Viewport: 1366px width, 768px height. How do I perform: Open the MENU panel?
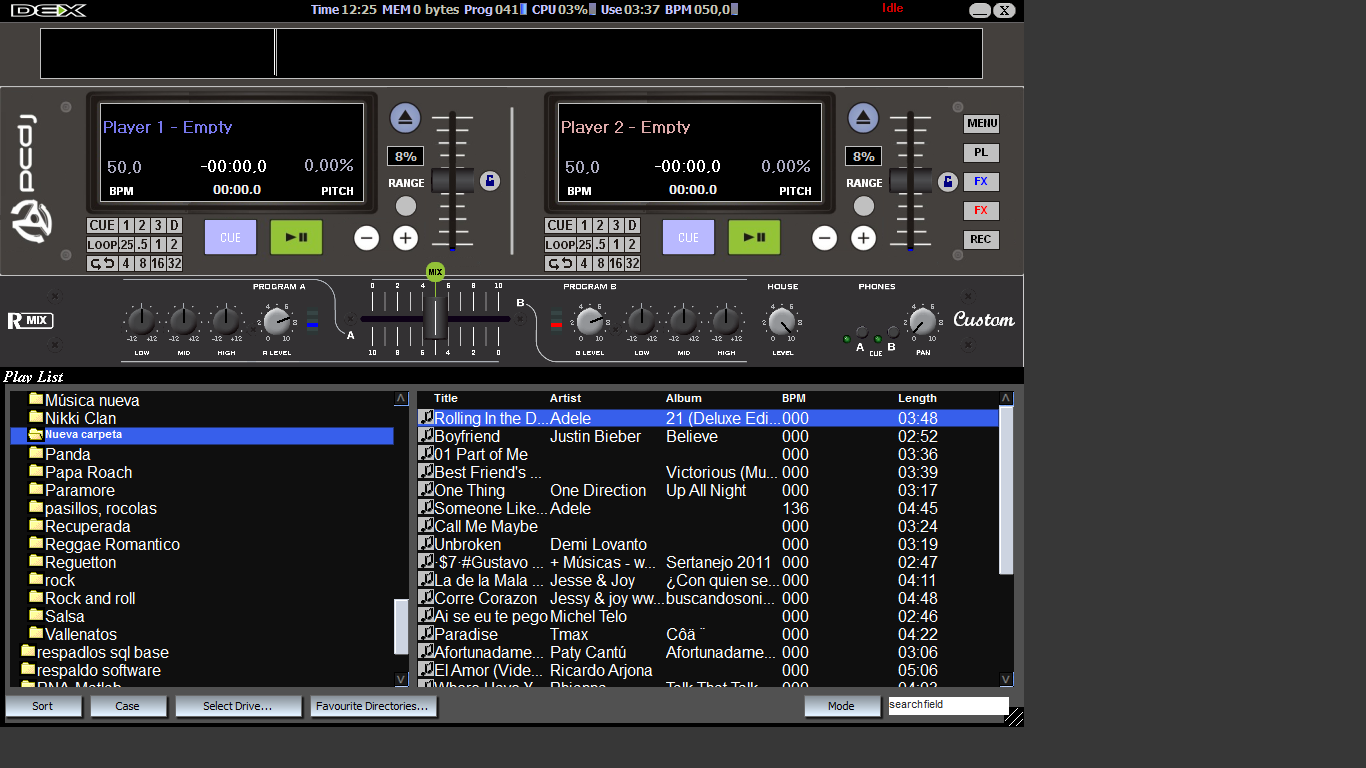[x=981, y=123]
